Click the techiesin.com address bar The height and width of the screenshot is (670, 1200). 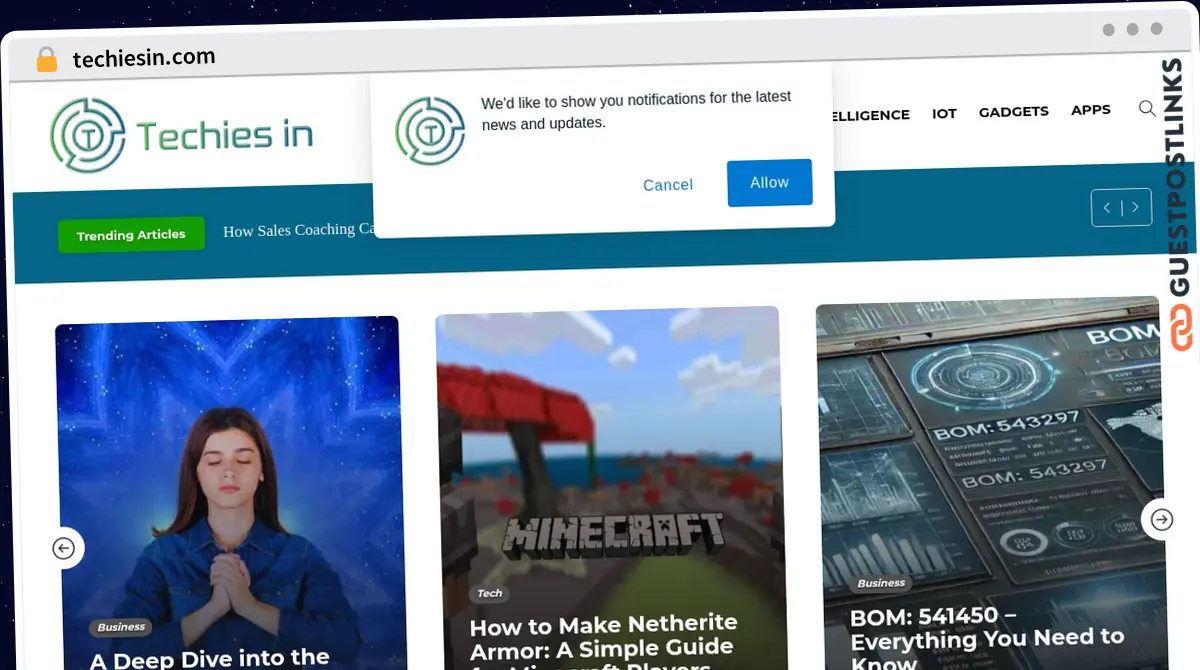click(x=144, y=57)
